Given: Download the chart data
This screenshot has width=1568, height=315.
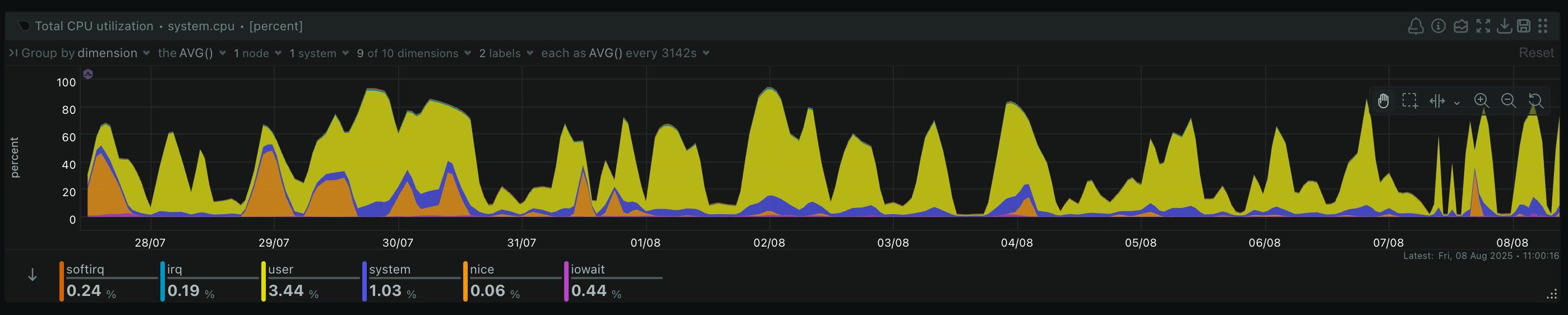Looking at the screenshot, I should point(1504,26).
